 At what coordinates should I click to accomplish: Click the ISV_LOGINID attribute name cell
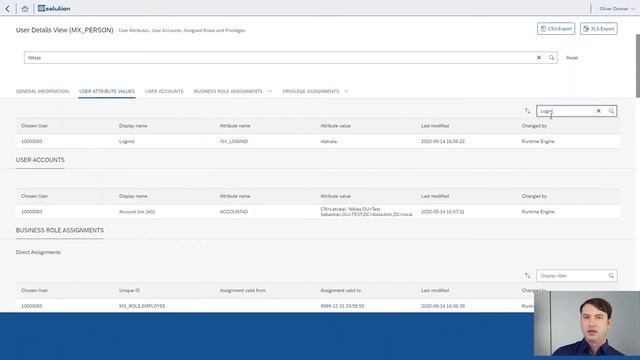[x=234, y=142]
